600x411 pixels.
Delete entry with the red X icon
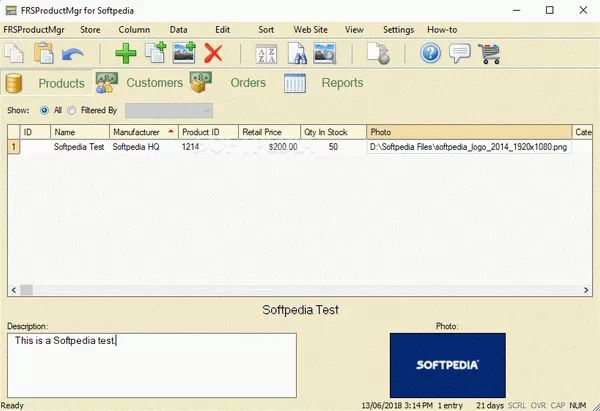tap(214, 53)
